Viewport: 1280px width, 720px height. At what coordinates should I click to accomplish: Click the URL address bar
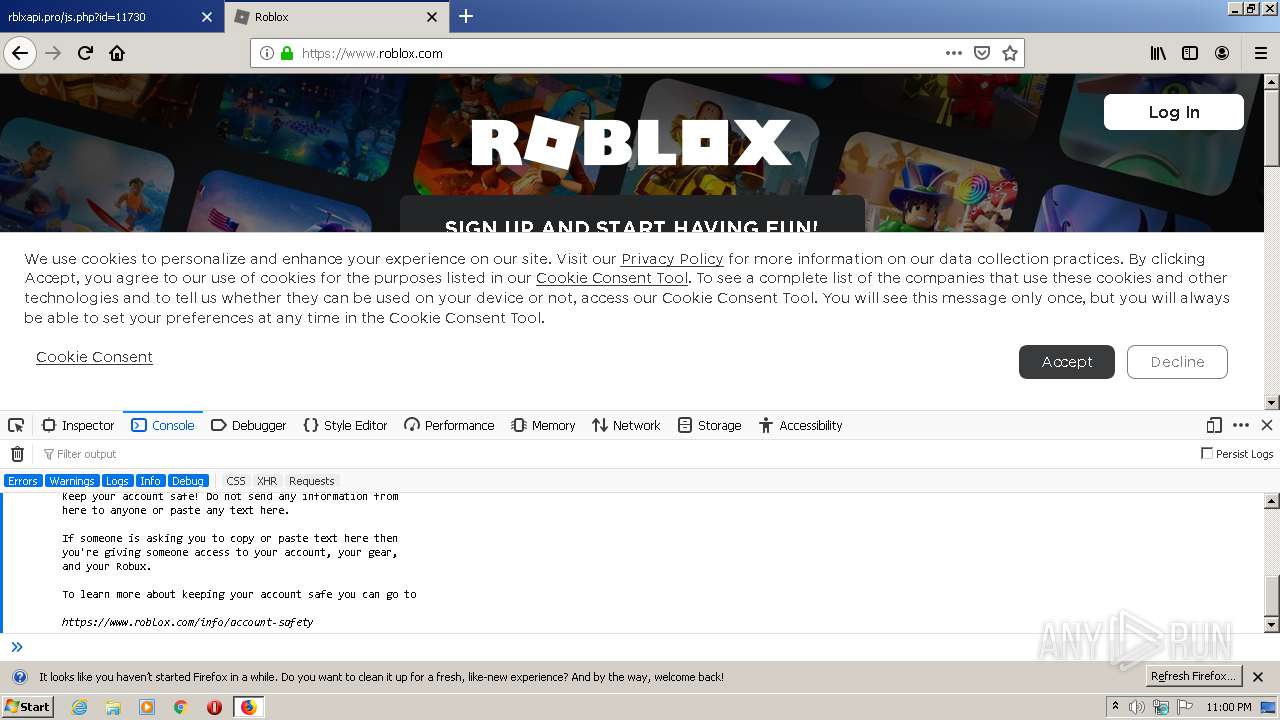click(620, 53)
